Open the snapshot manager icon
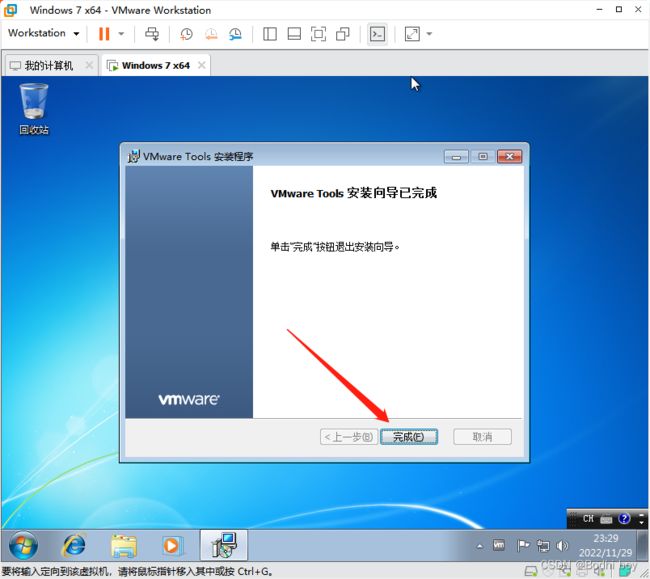 (x=235, y=34)
